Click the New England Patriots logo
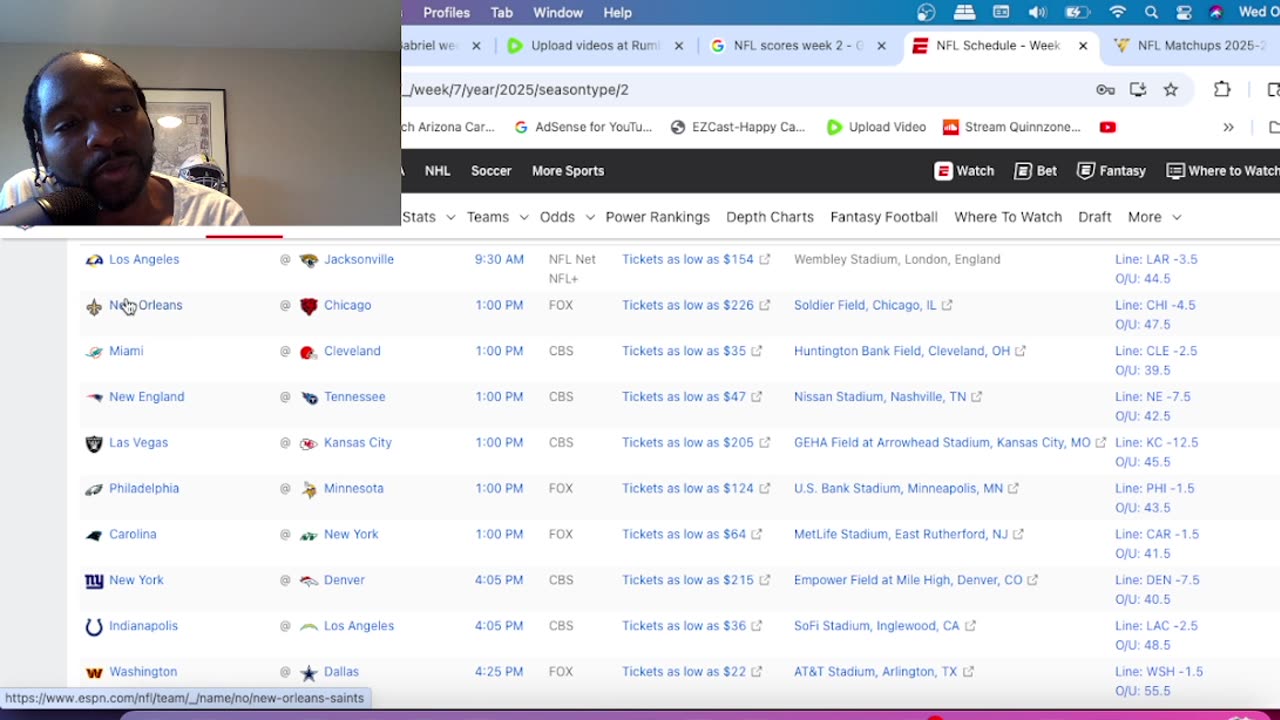The width and height of the screenshot is (1280, 720). point(94,398)
